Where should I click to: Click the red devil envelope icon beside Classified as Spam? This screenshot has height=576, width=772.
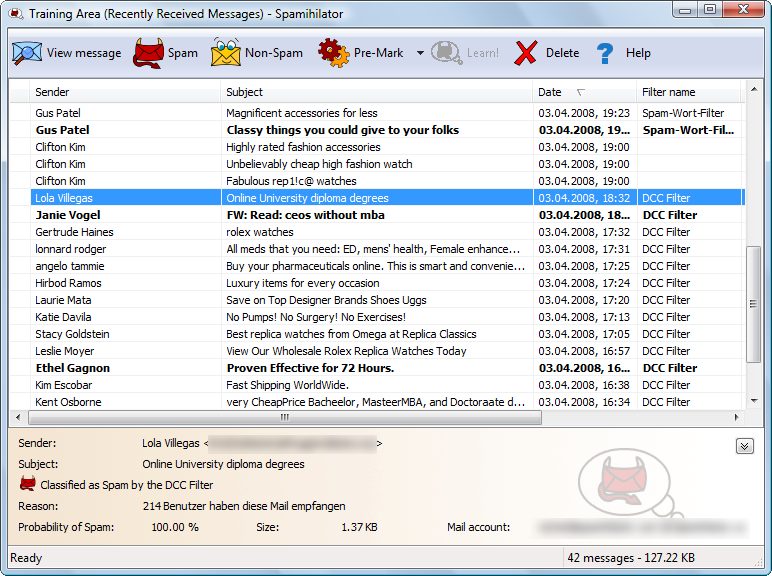tap(28, 484)
